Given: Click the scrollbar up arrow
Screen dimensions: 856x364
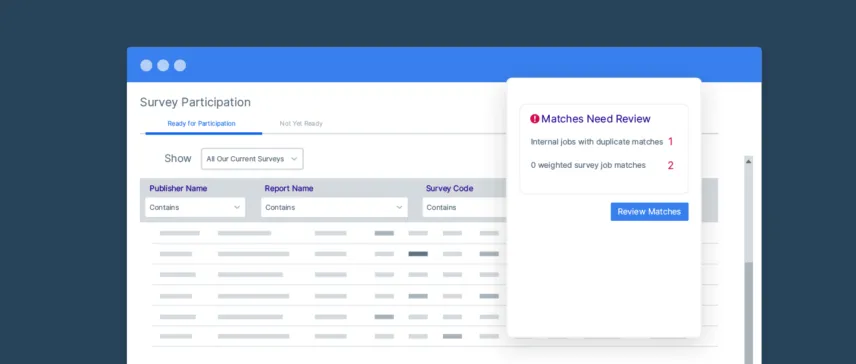Looking at the screenshot, I should pos(748,162).
